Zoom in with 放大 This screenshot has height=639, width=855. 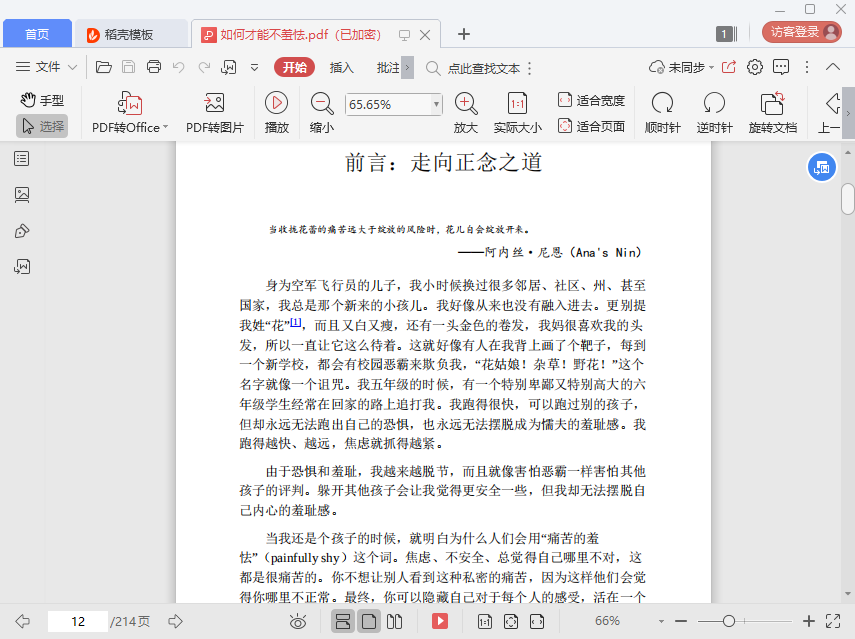click(466, 112)
